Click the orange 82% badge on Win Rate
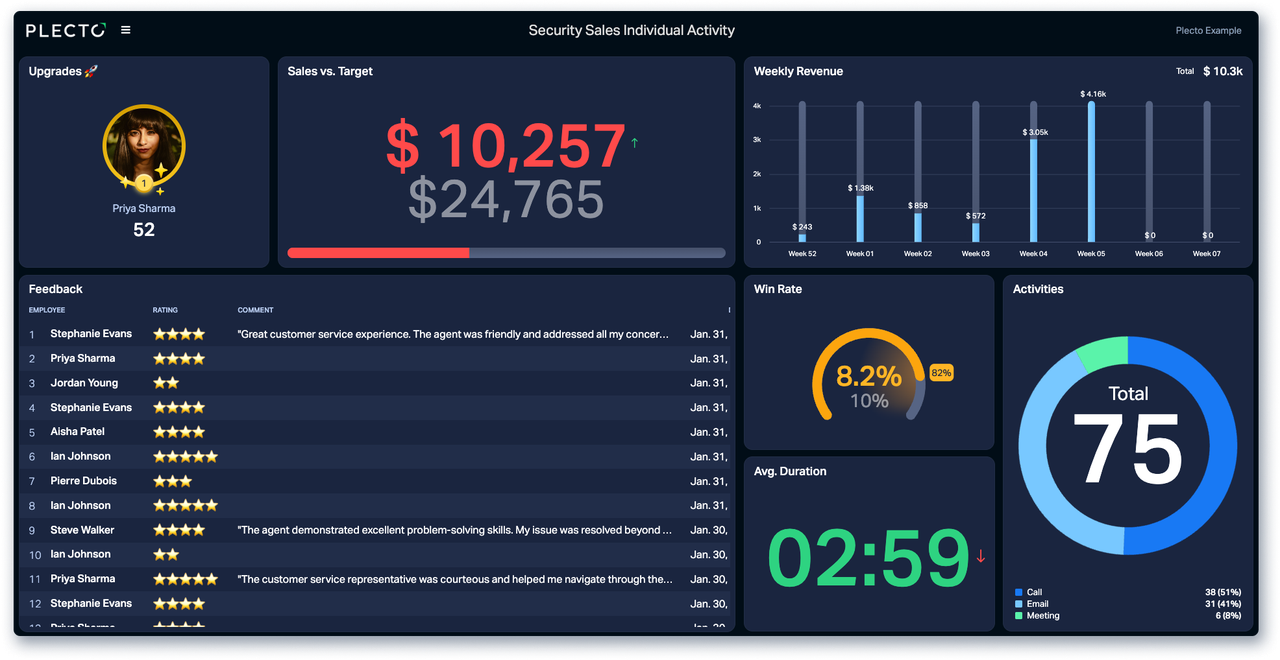The width and height of the screenshot is (1280, 660). click(941, 373)
